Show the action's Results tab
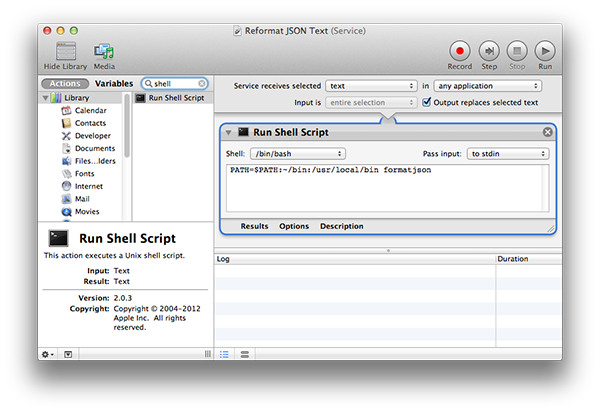 pos(254,226)
